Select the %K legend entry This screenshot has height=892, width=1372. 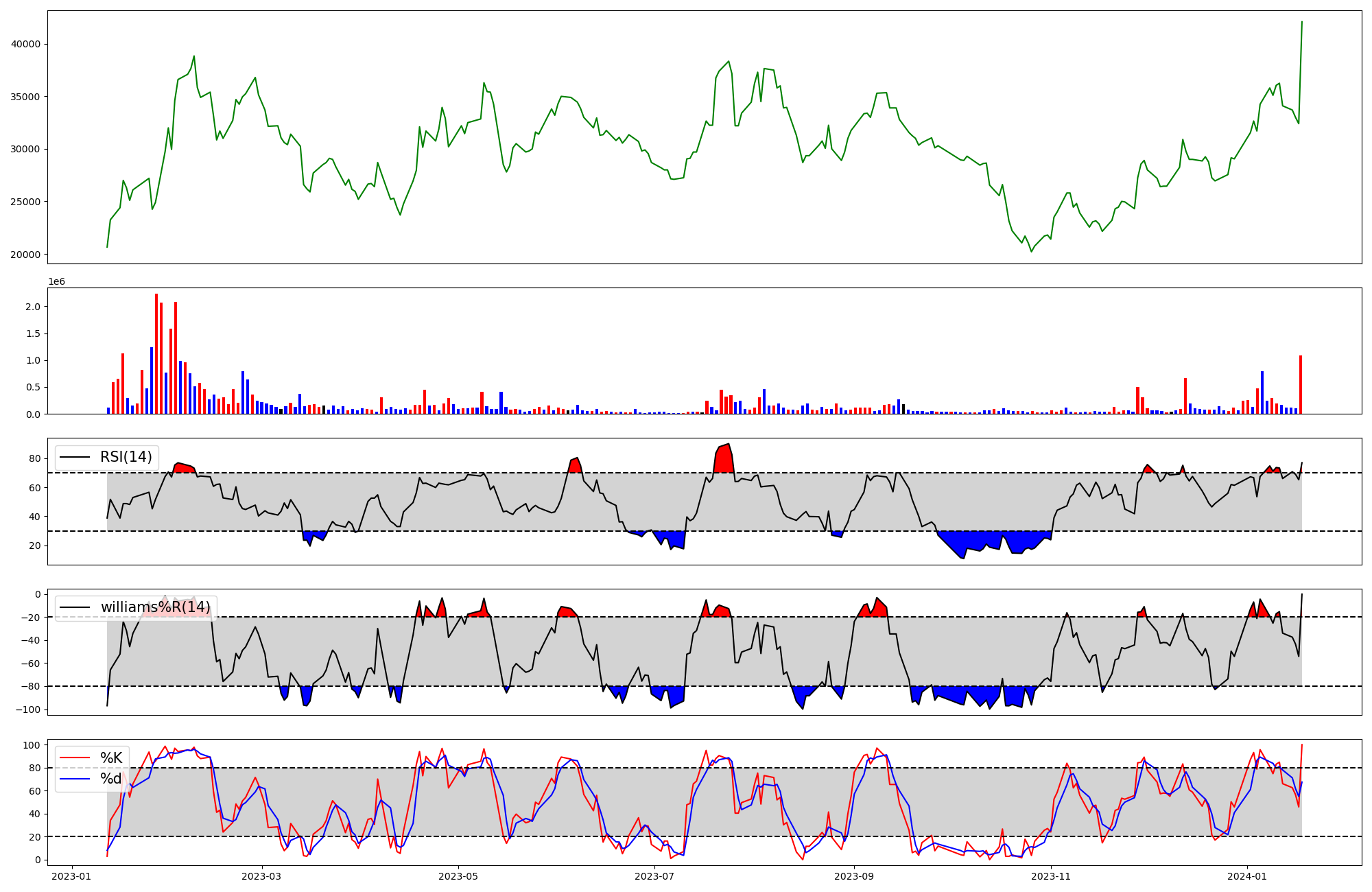click(x=111, y=758)
